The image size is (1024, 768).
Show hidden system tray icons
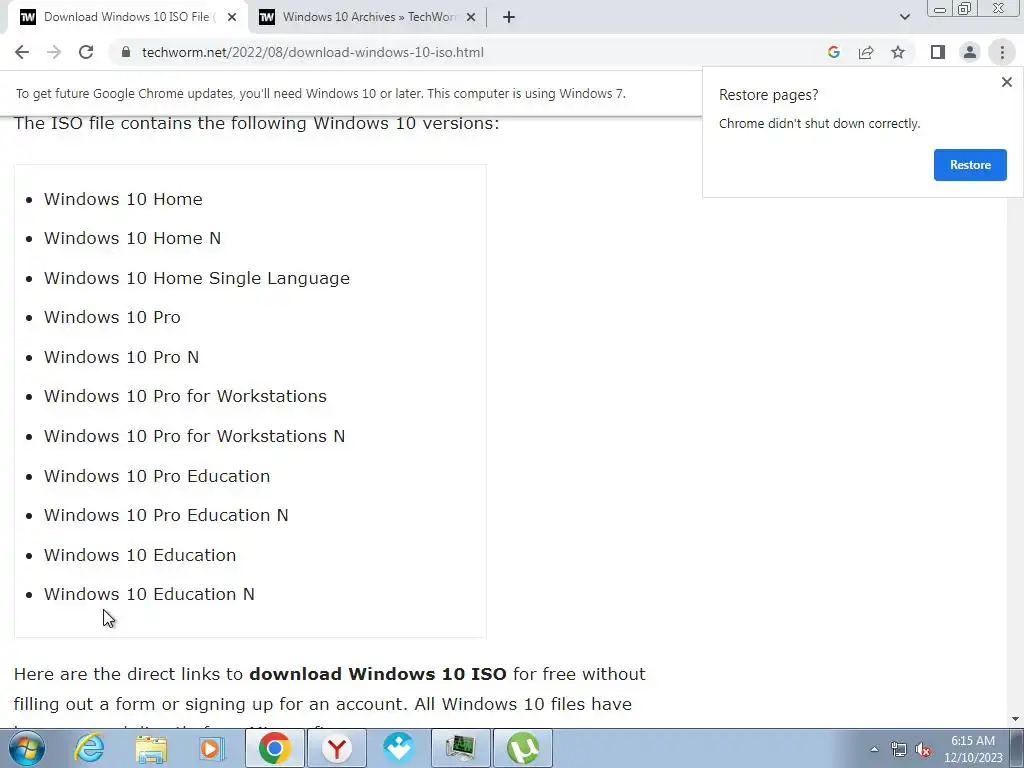(874, 749)
